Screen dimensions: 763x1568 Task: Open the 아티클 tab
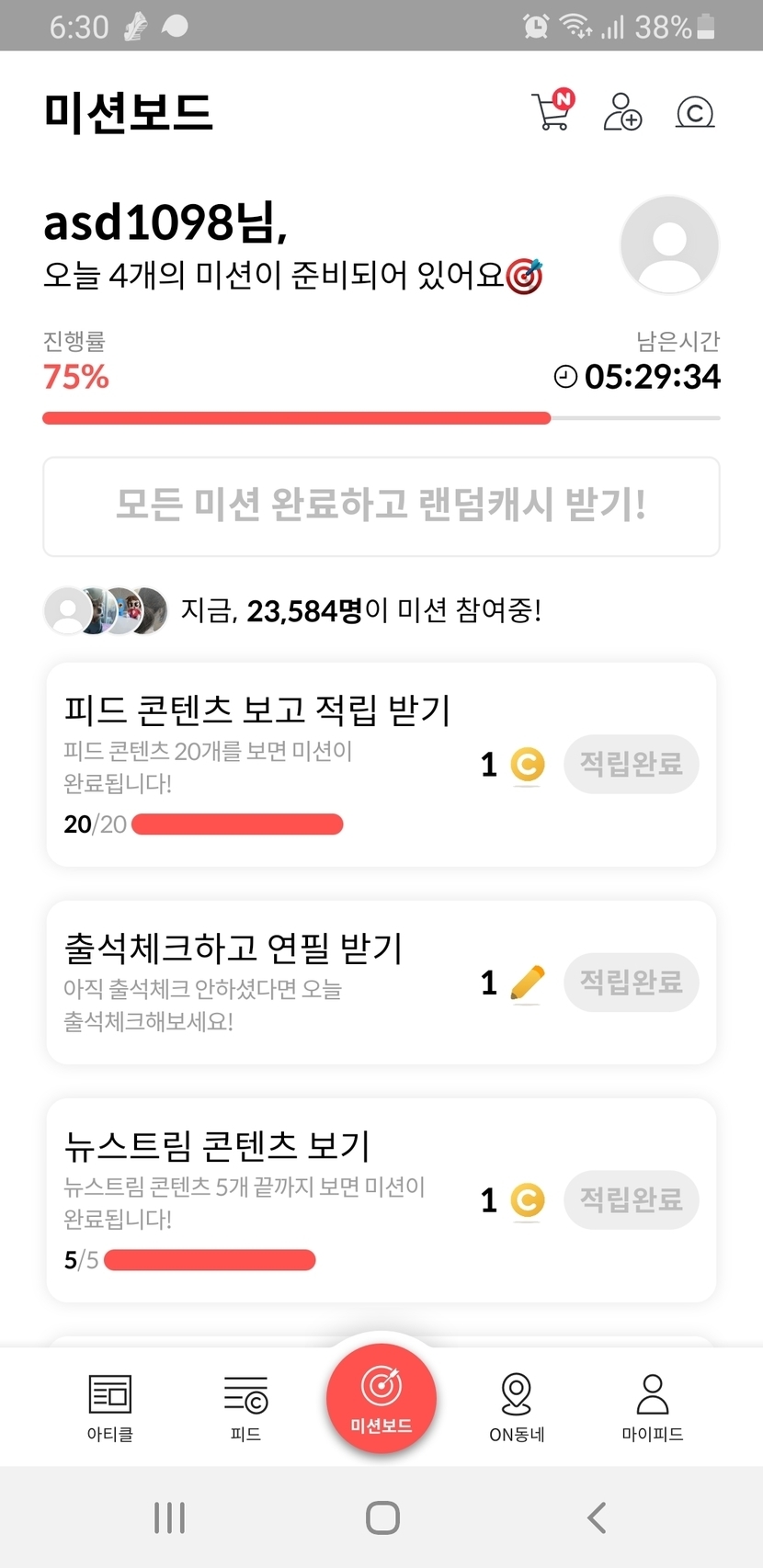click(110, 1406)
